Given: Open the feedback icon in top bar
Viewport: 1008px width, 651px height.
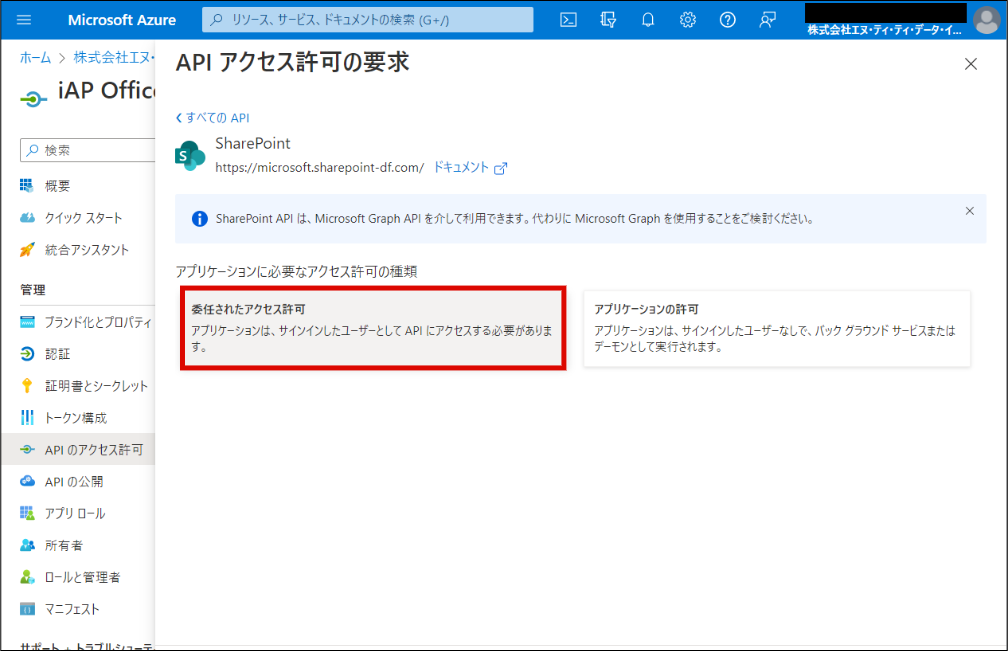Looking at the screenshot, I should click(x=767, y=20).
